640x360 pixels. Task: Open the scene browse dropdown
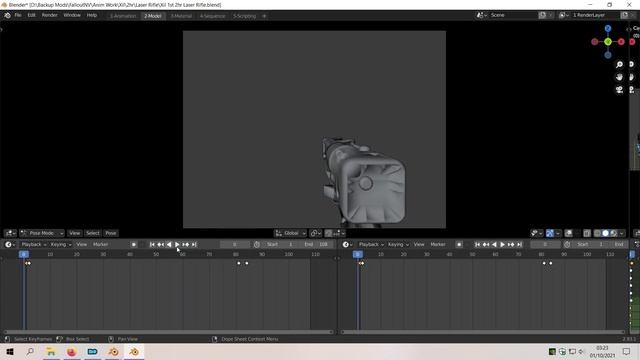(x=482, y=15)
